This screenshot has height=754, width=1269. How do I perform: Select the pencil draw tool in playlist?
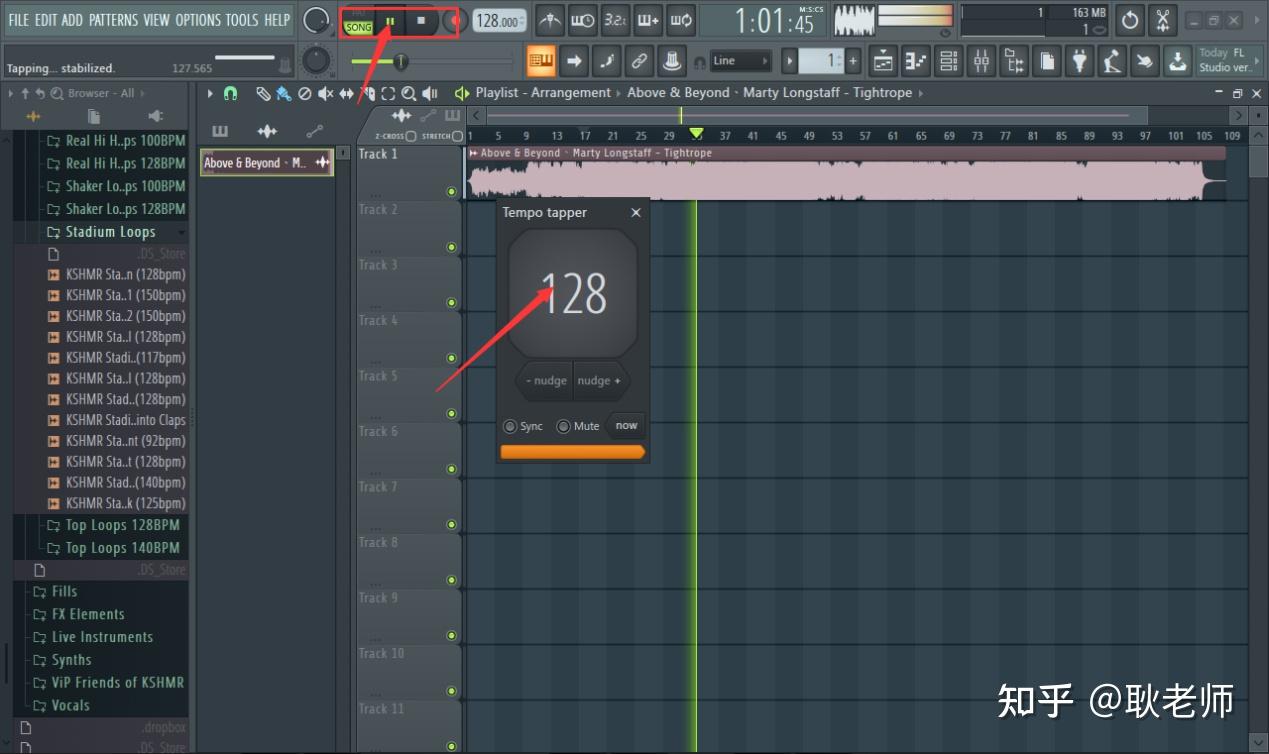pyautogui.click(x=263, y=93)
